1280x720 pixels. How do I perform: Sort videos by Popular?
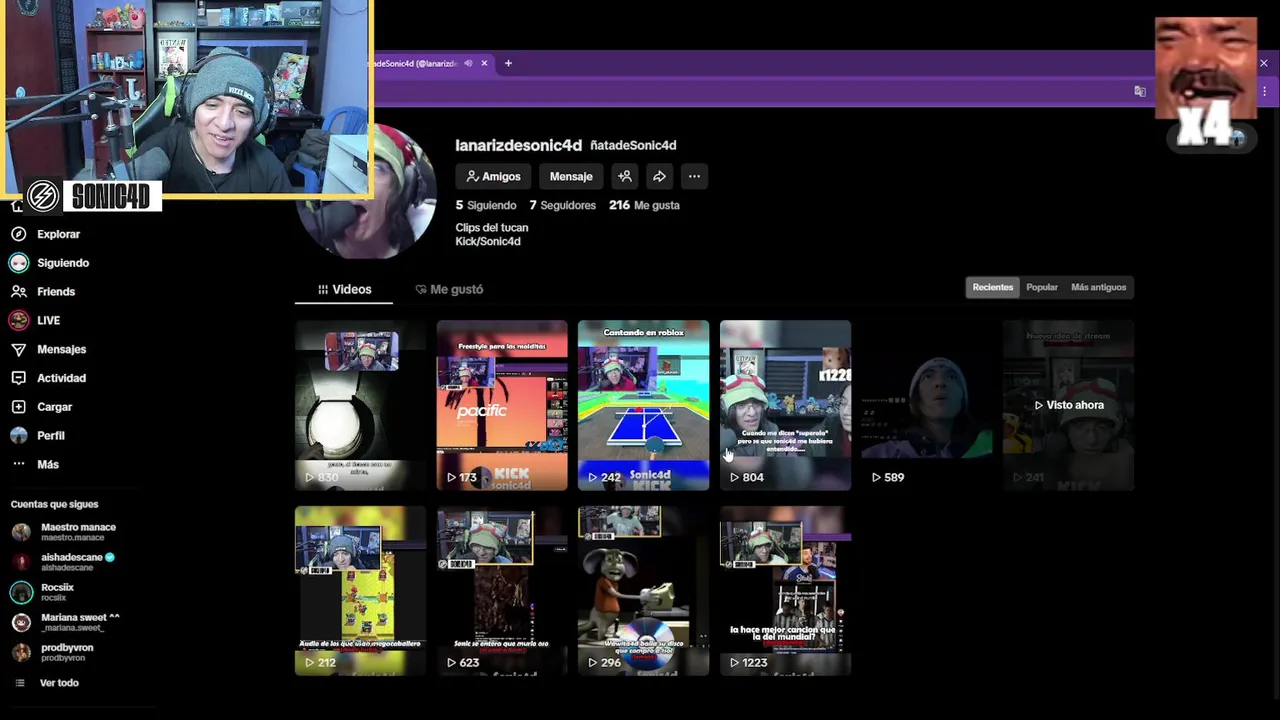(1042, 287)
